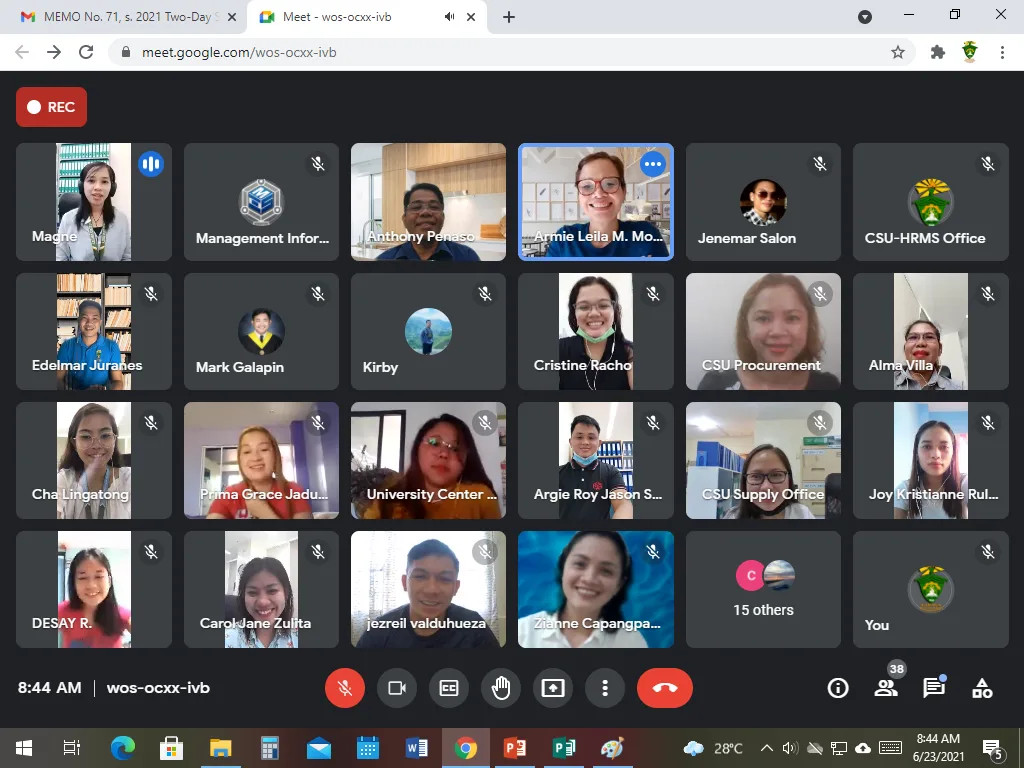Click the 15 others participants tile
This screenshot has width=1024, height=768.
[763, 589]
